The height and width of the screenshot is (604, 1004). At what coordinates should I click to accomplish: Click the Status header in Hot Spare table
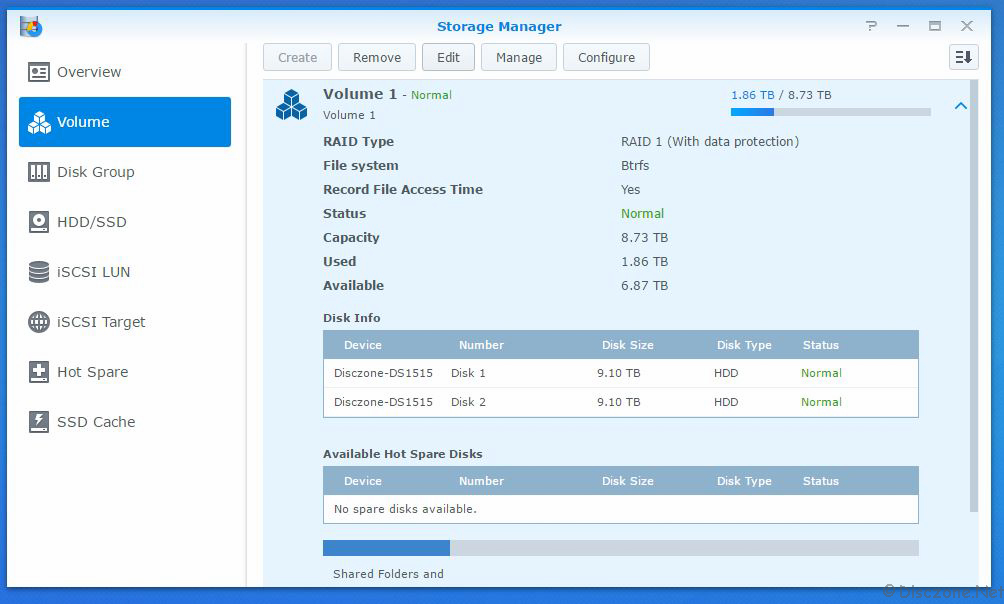(821, 481)
